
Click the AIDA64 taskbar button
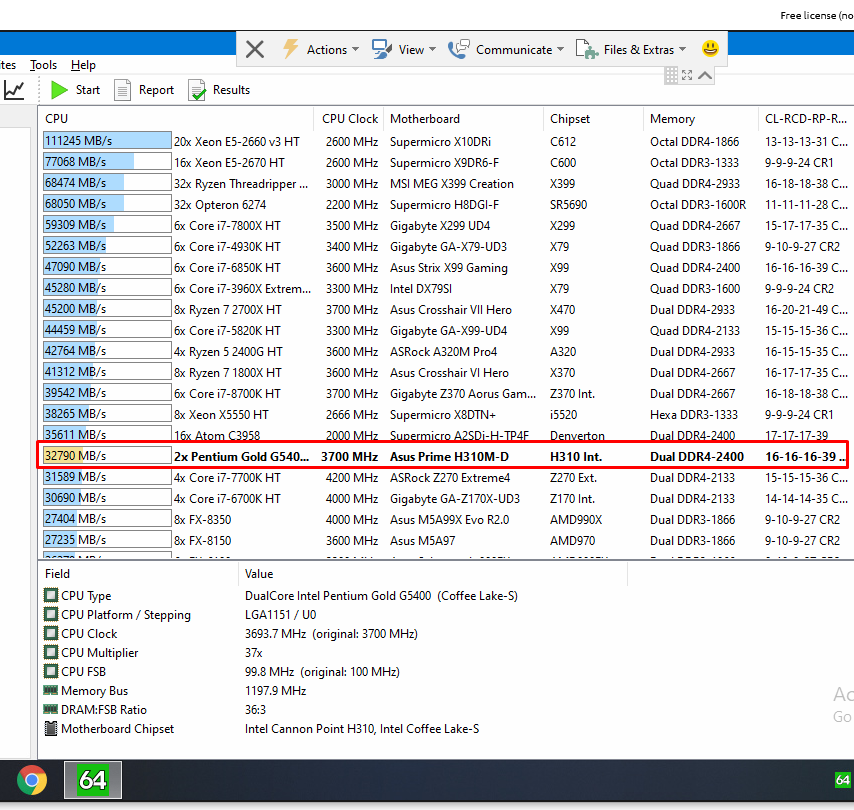[x=93, y=780]
